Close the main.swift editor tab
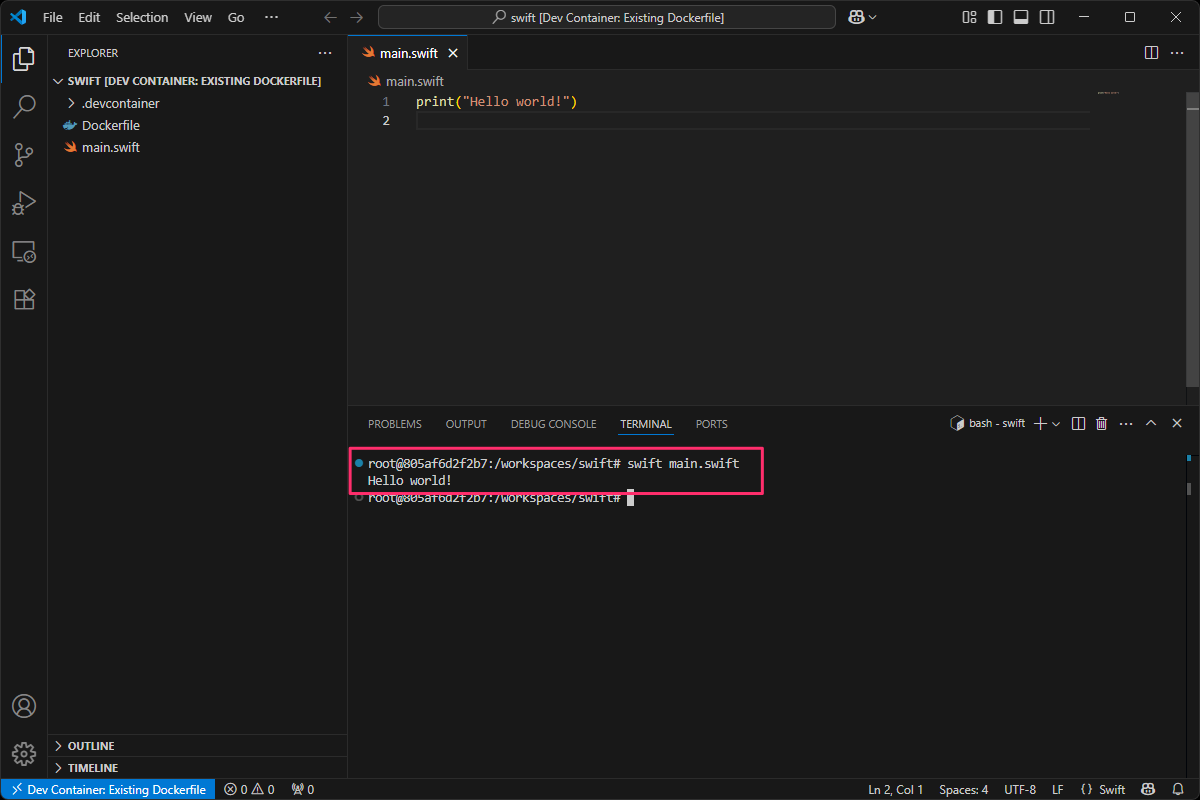The width and height of the screenshot is (1200, 800). (453, 53)
